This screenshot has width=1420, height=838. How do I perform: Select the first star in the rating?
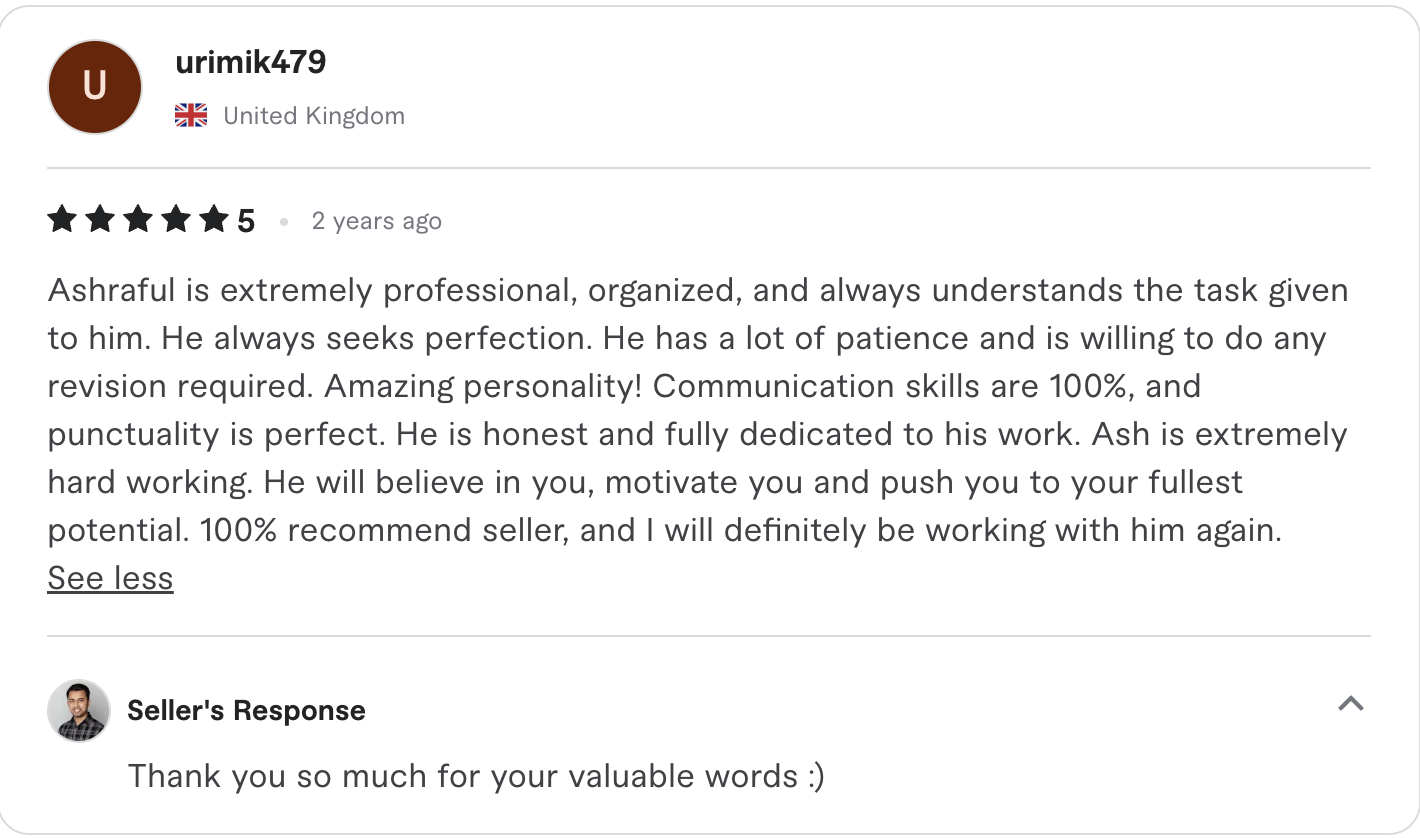pyautogui.click(x=61, y=219)
